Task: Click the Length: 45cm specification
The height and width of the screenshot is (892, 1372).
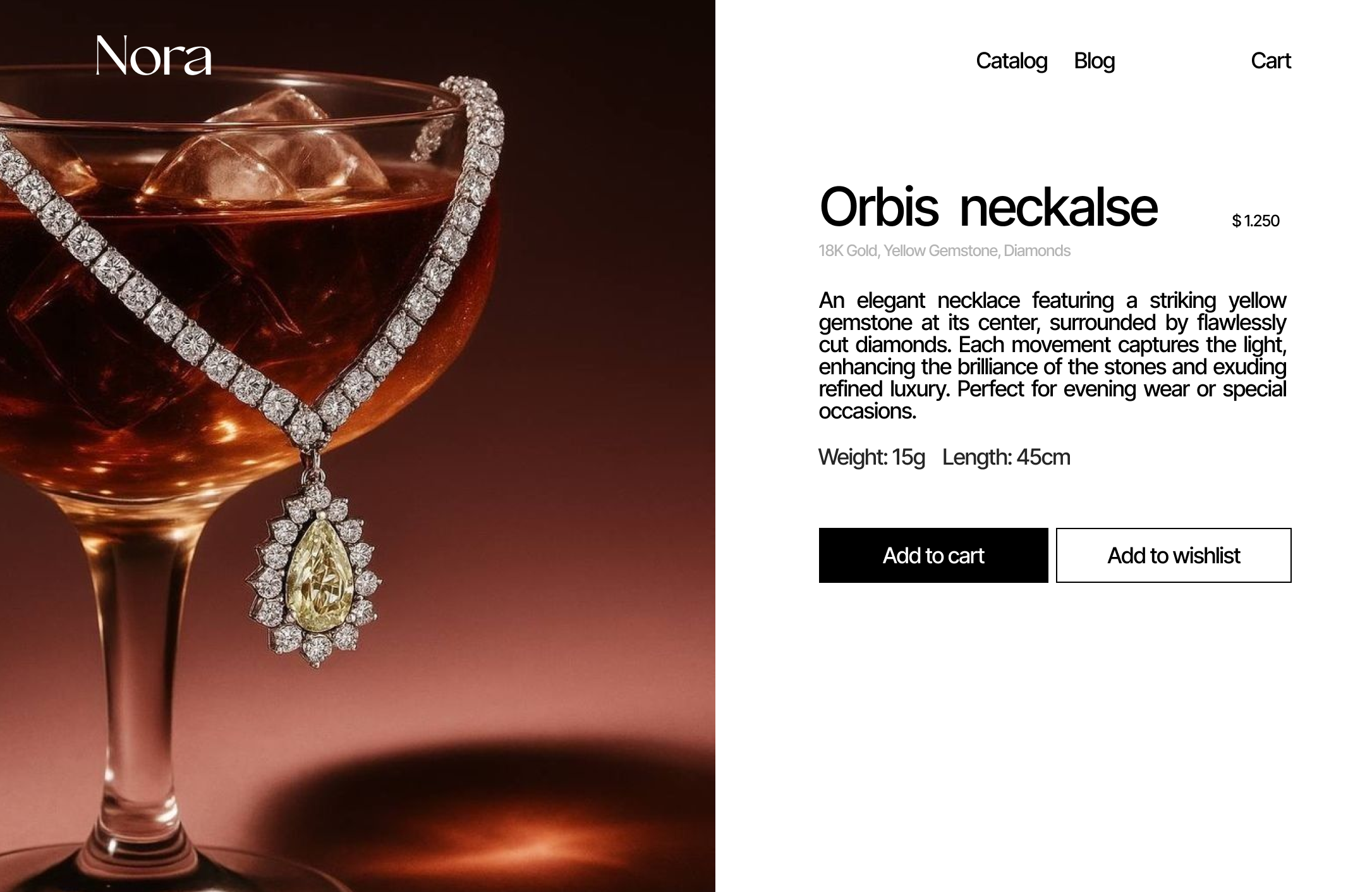Action: pos(1006,457)
